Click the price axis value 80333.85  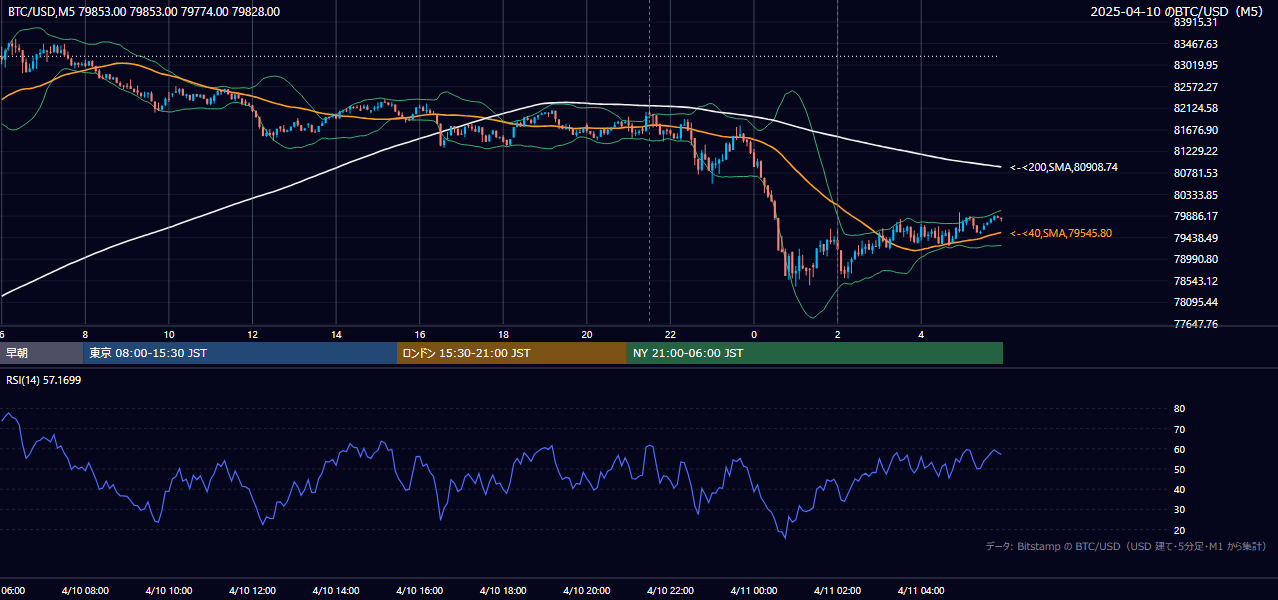coord(1195,195)
